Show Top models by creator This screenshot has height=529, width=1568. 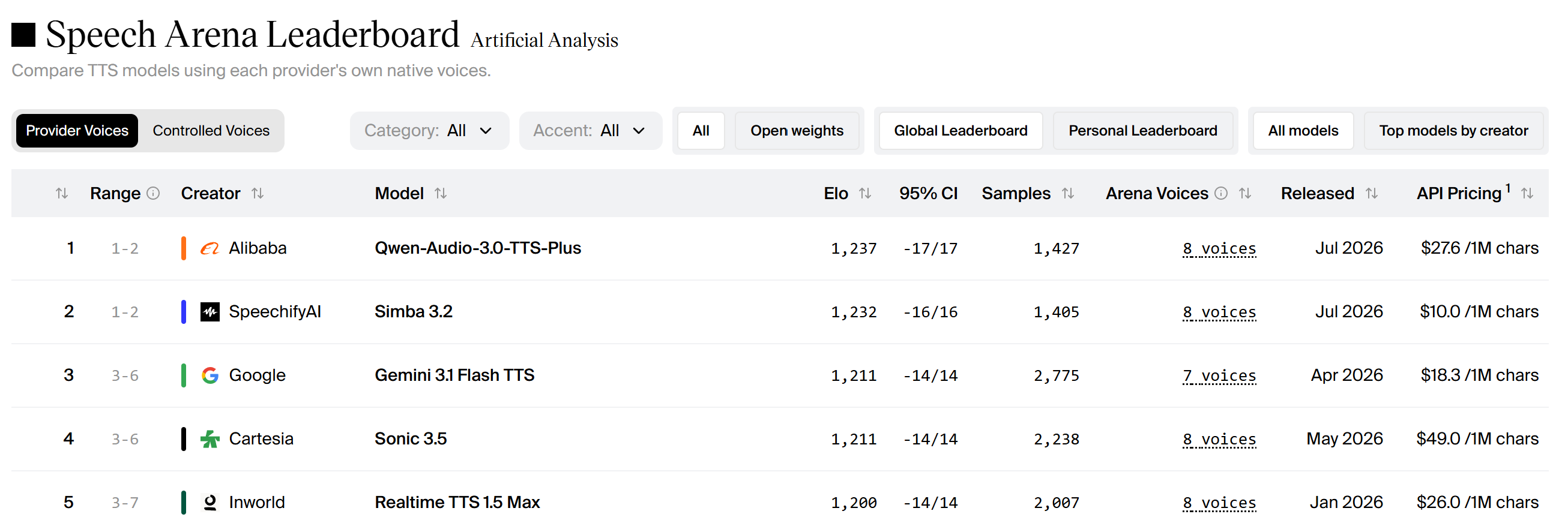[1453, 131]
